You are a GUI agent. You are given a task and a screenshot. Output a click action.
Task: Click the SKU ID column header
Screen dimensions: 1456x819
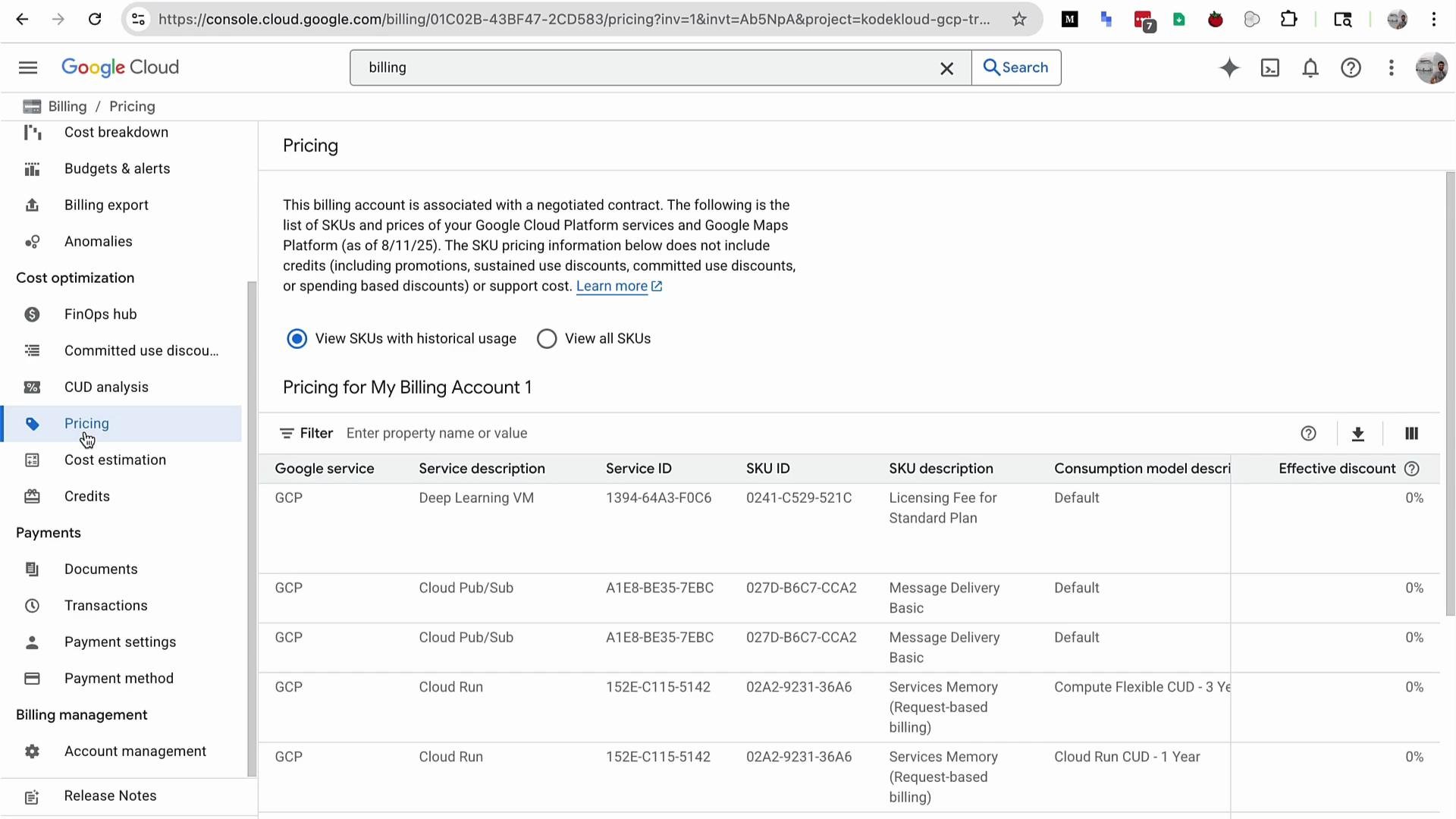[767, 469]
